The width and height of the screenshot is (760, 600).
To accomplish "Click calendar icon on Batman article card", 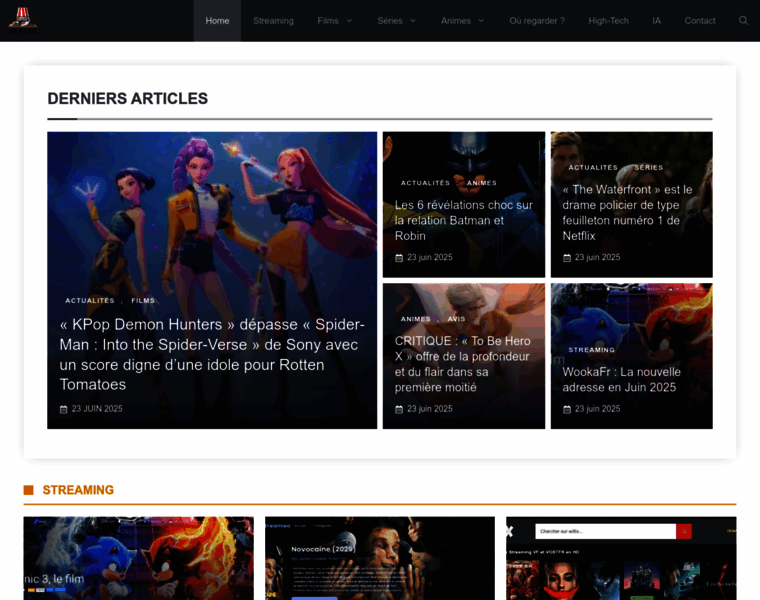I will [399, 257].
